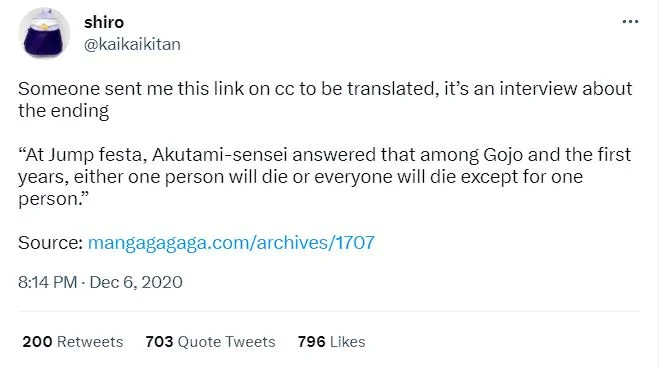
Task: Click the Dec 6, 2020 date
Action: pos(136,282)
